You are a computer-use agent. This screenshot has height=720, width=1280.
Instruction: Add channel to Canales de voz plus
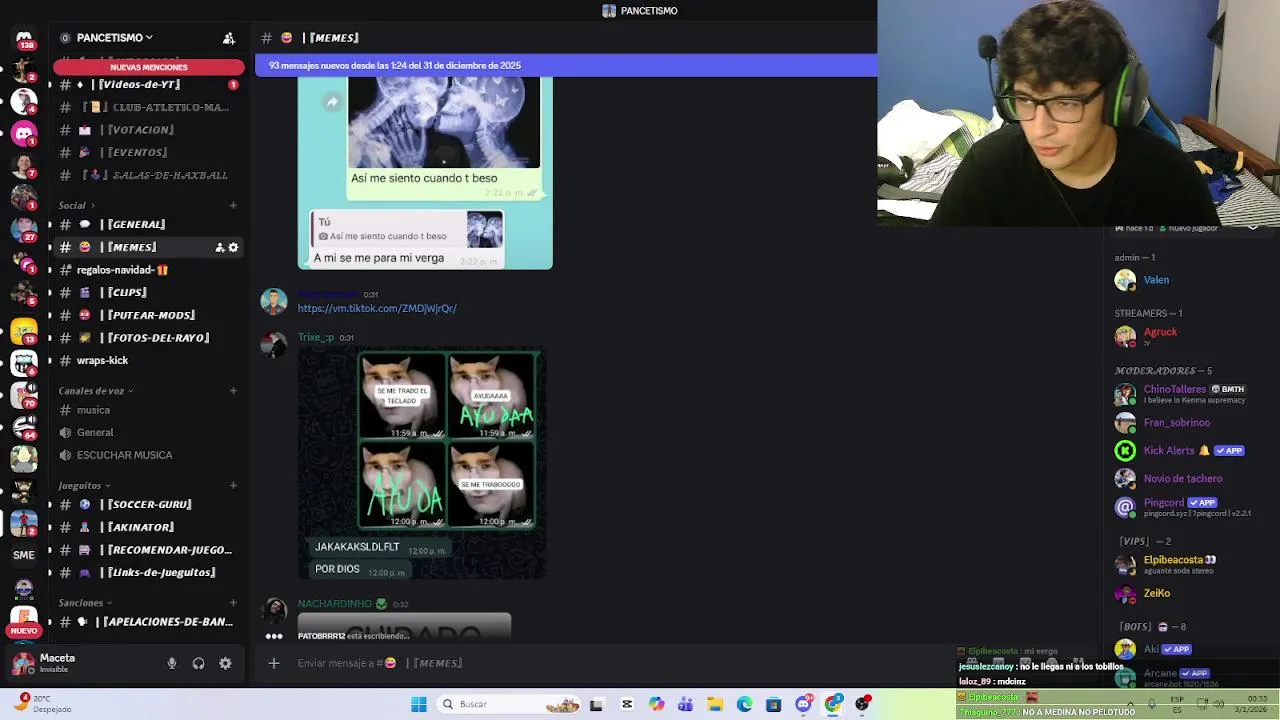click(233, 391)
